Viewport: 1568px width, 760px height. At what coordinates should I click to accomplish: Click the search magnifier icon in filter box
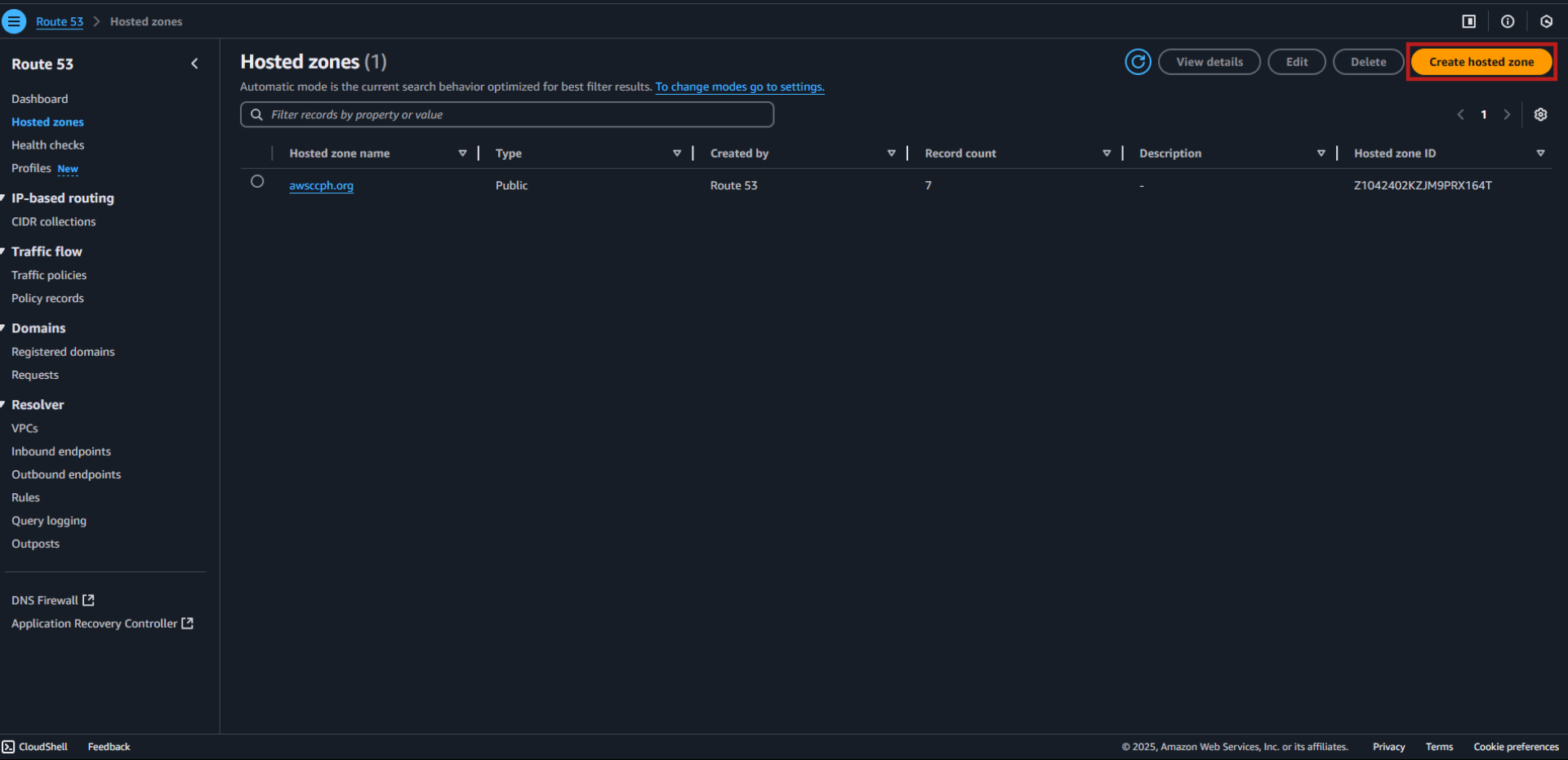point(256,114)
